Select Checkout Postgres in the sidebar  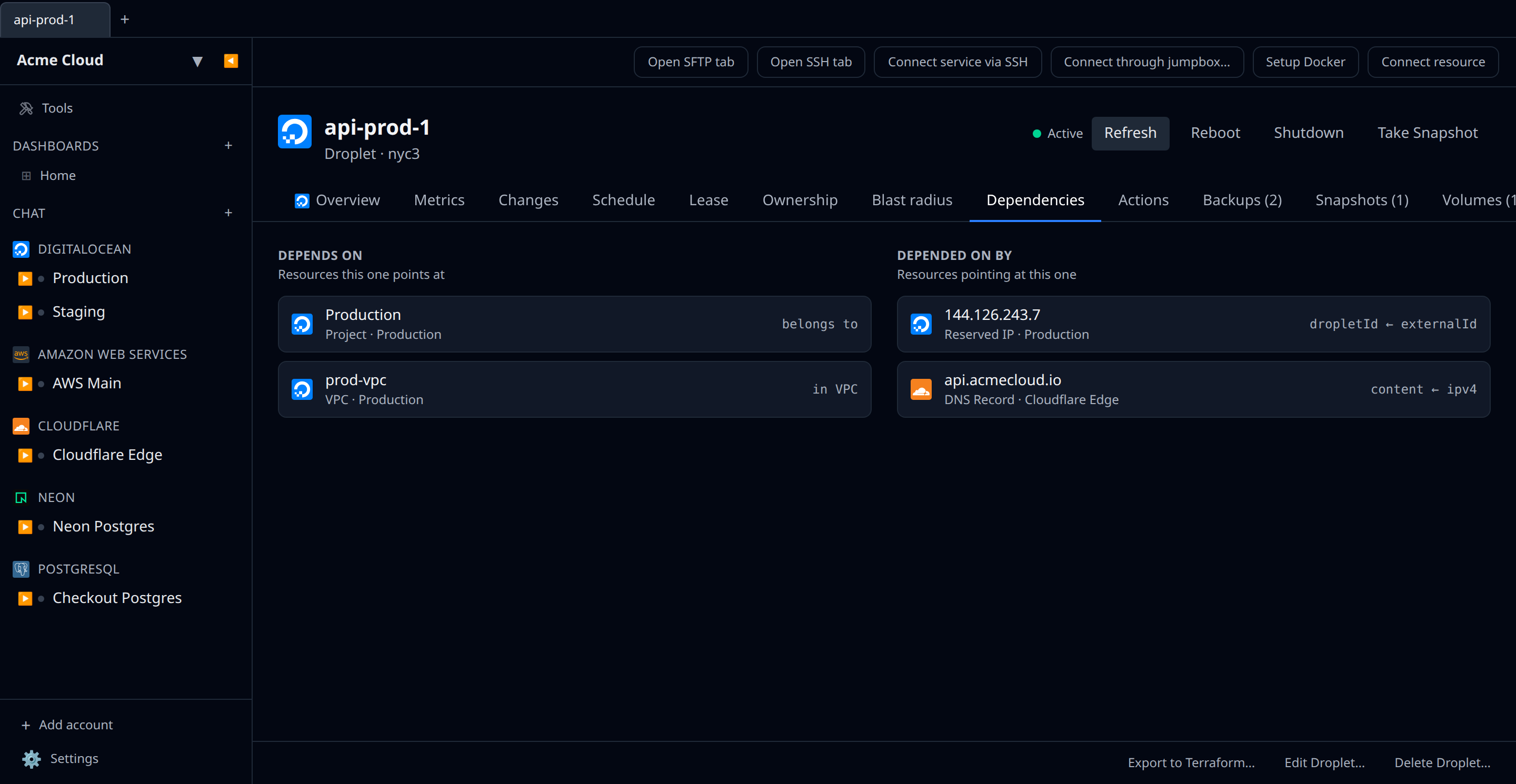[117, 598]
